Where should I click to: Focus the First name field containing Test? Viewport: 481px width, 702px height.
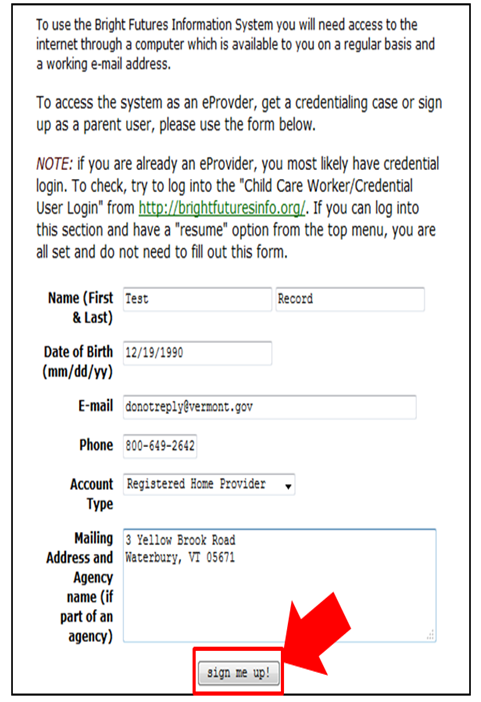coord(197,299)
